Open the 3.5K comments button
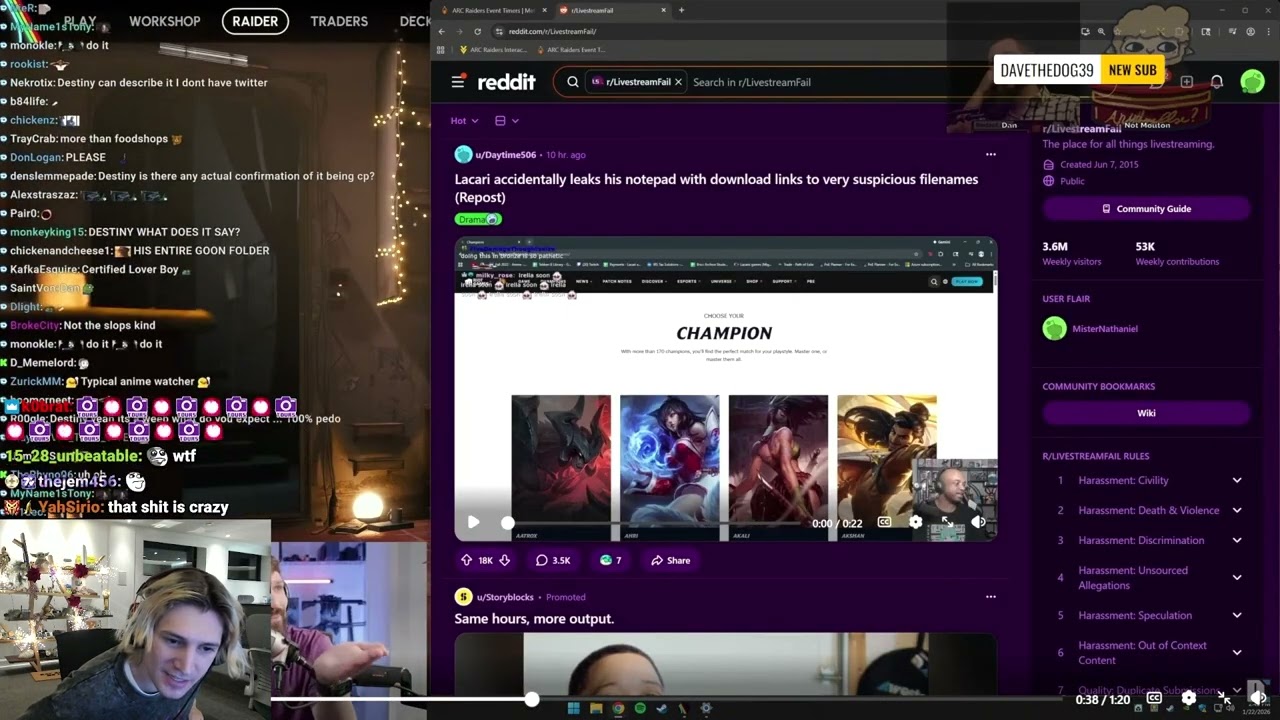1280x720 pixels. (x=553, y=560)
